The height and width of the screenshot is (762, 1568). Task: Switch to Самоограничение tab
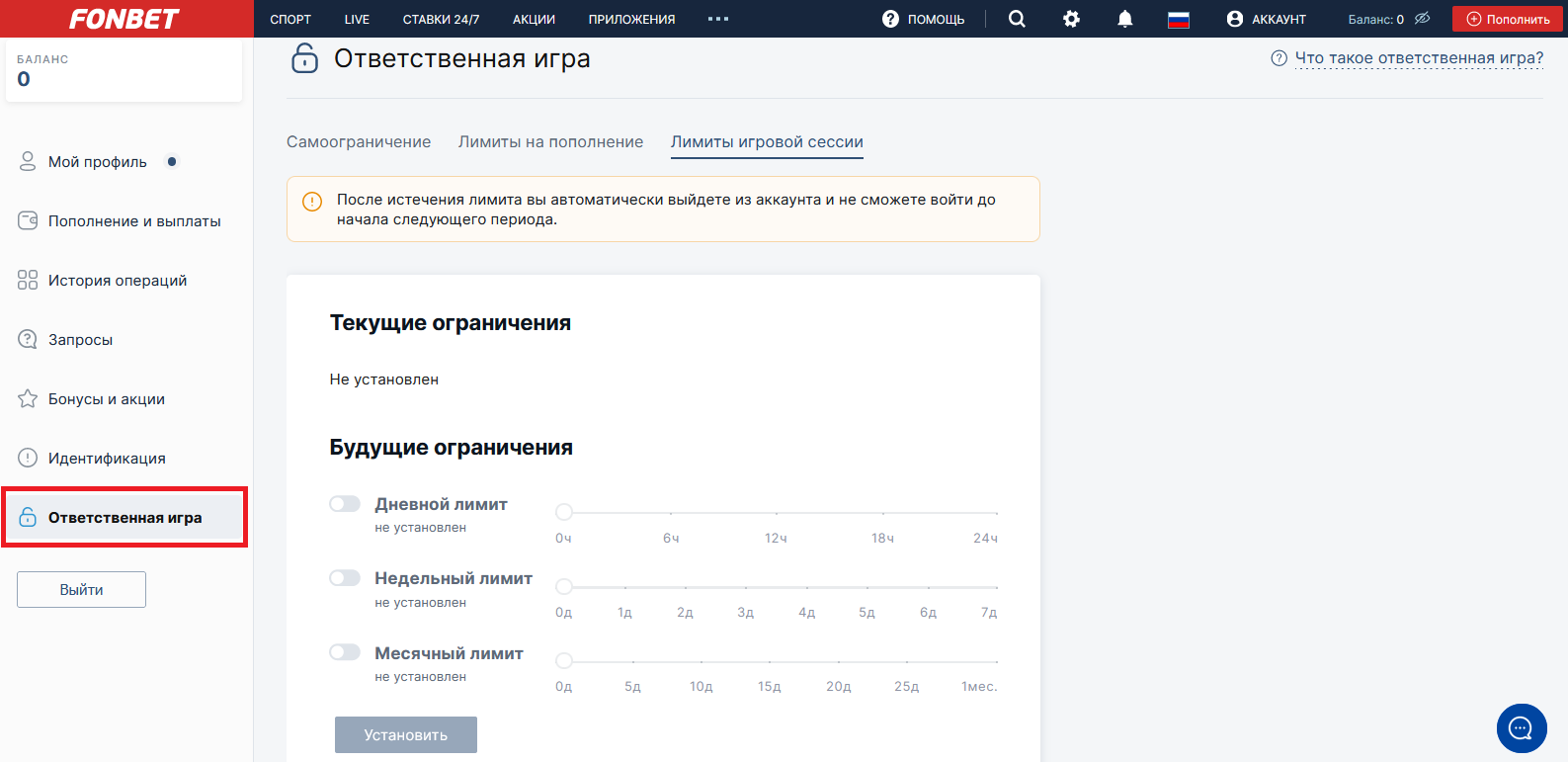pyautogui.click(x=359, y=141)
